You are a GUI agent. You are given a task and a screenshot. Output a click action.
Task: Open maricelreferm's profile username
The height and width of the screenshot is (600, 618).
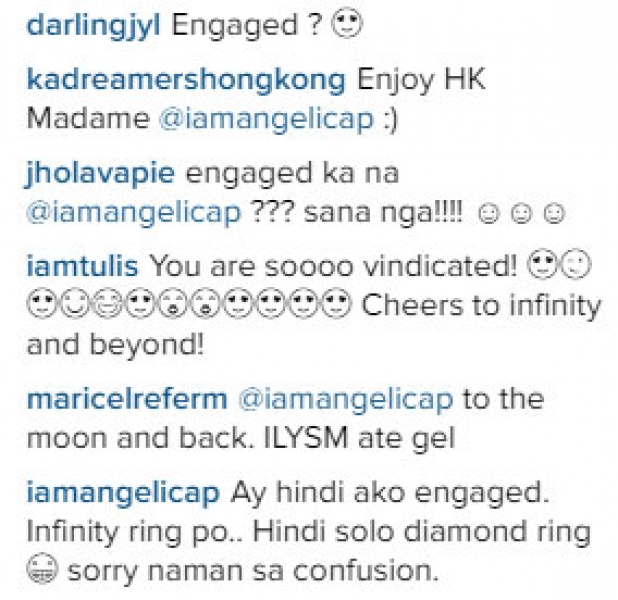coord(127,399)
